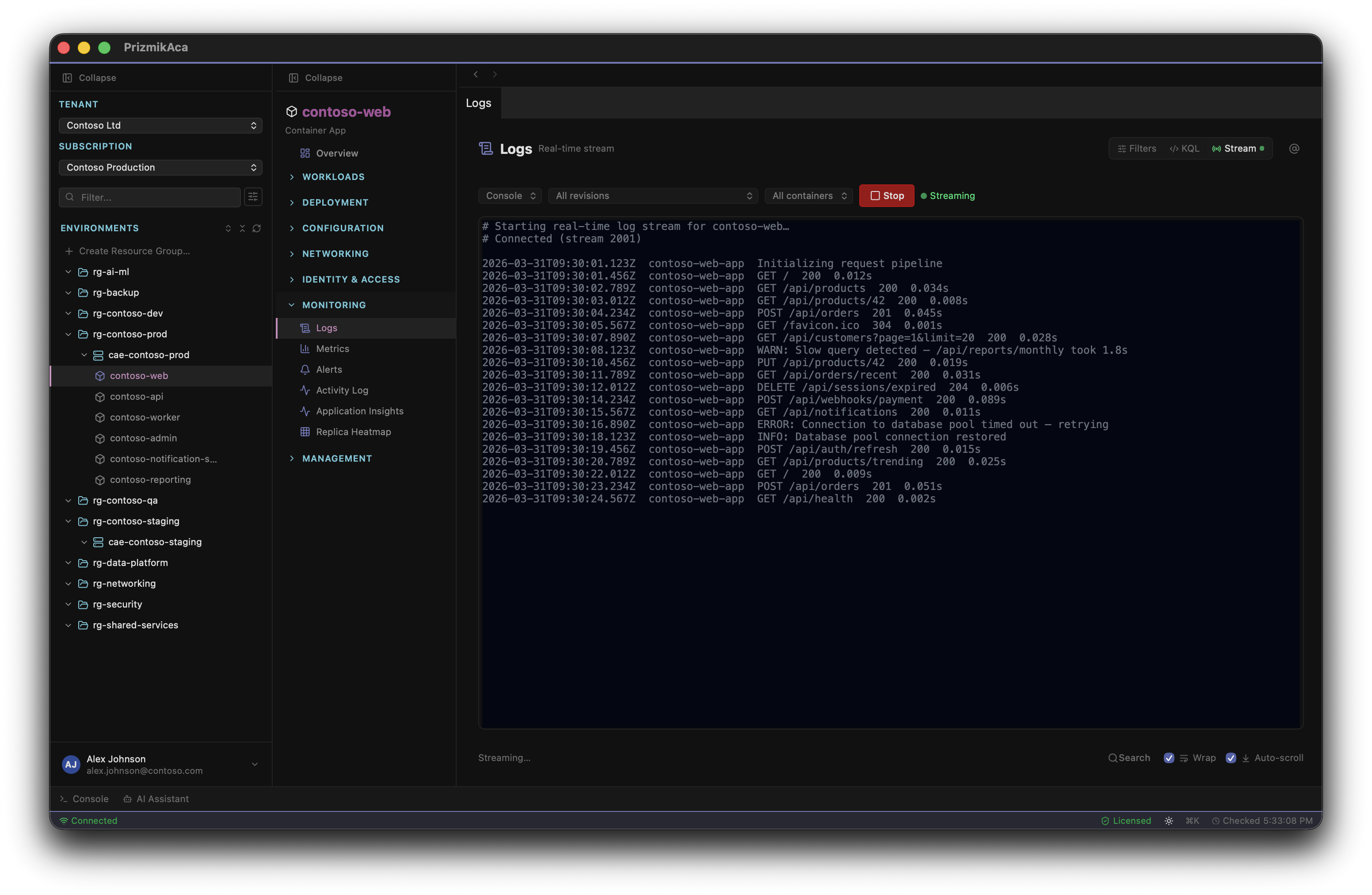
Task: Expand the NETWORKING section
Action: point(335,253)
